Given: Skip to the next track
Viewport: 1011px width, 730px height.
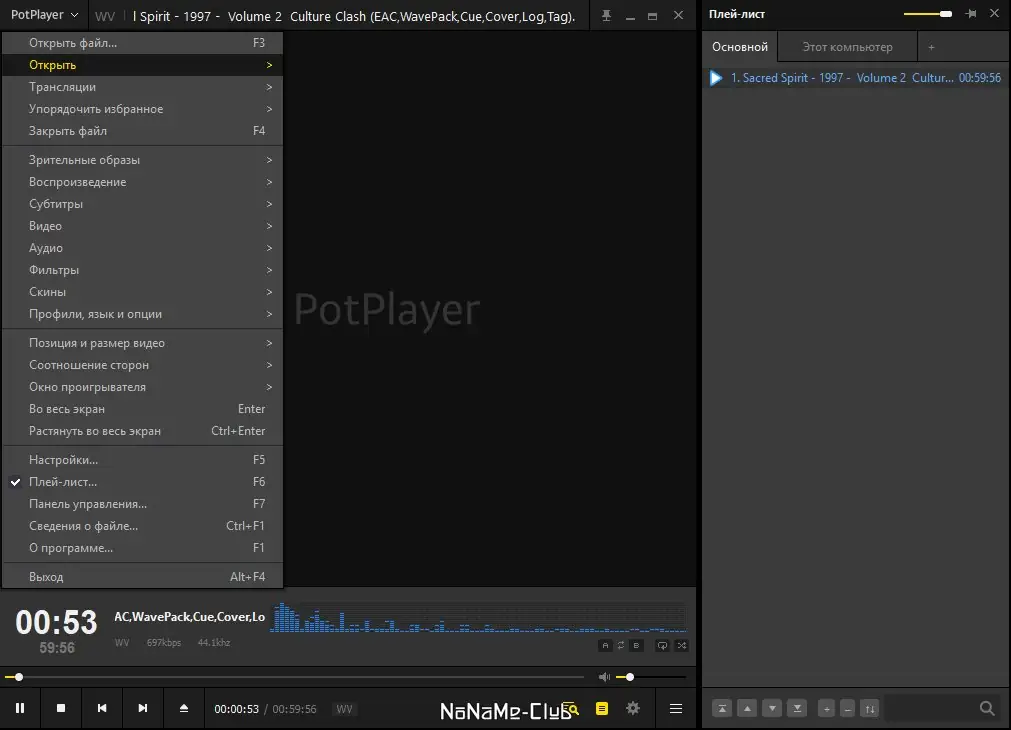Looking at the screenshot, I should coord(143,708).
